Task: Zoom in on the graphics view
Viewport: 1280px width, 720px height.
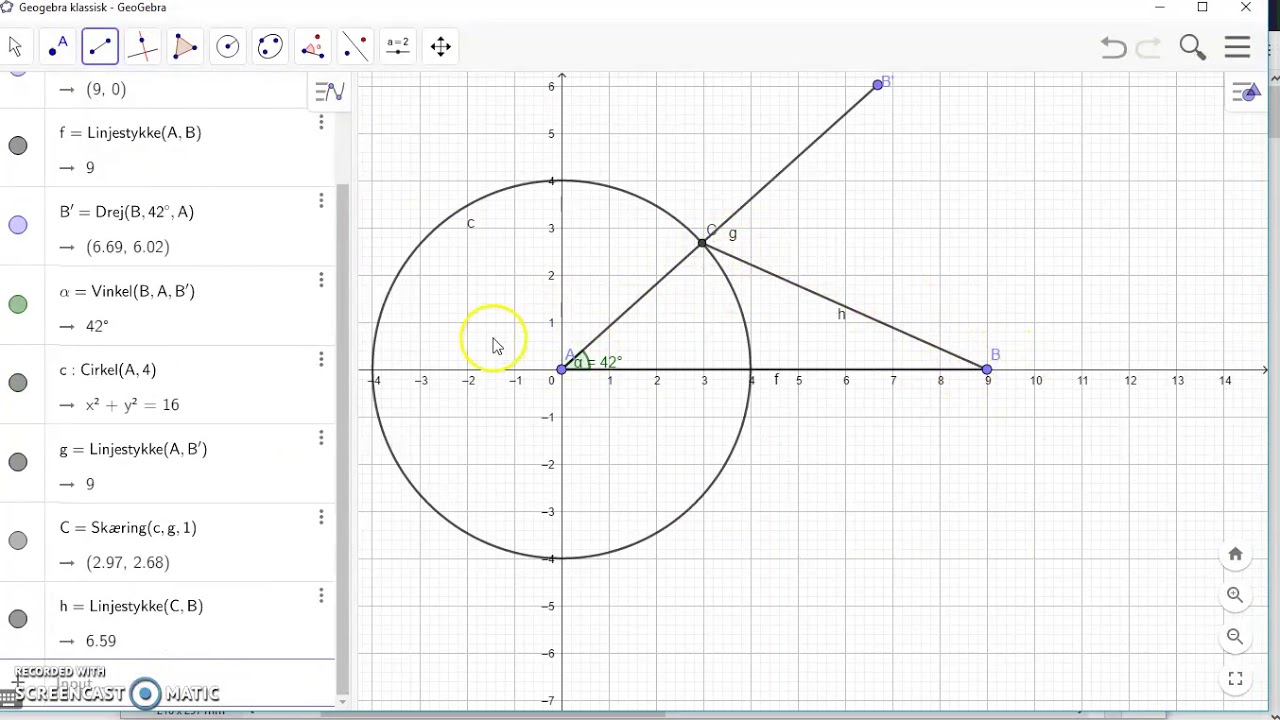Action: click(1235, 595)
